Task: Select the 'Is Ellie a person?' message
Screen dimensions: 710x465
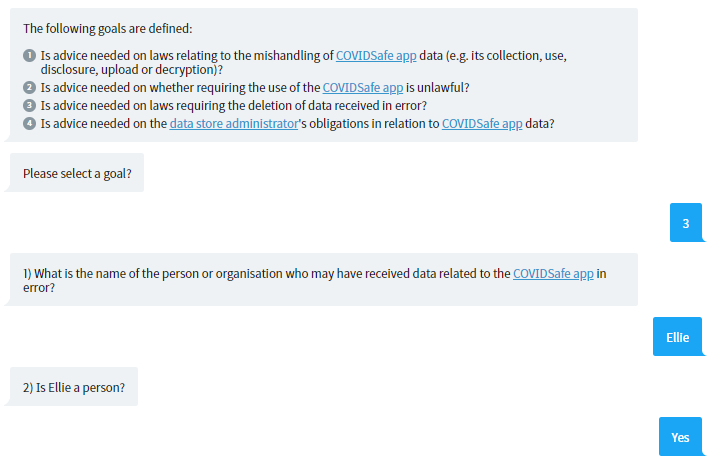Action: pos(74,387)
